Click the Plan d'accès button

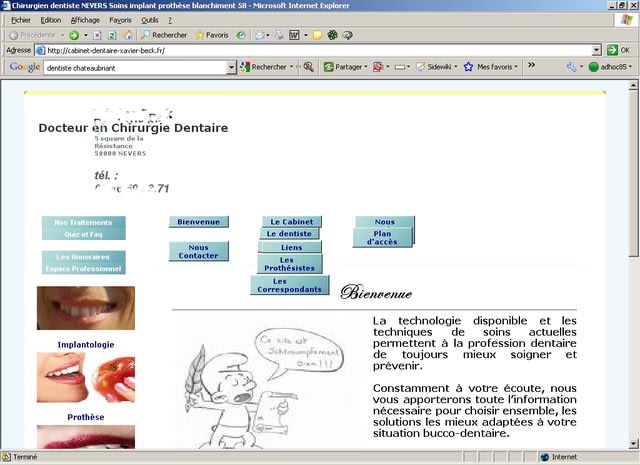coord(381,237)
